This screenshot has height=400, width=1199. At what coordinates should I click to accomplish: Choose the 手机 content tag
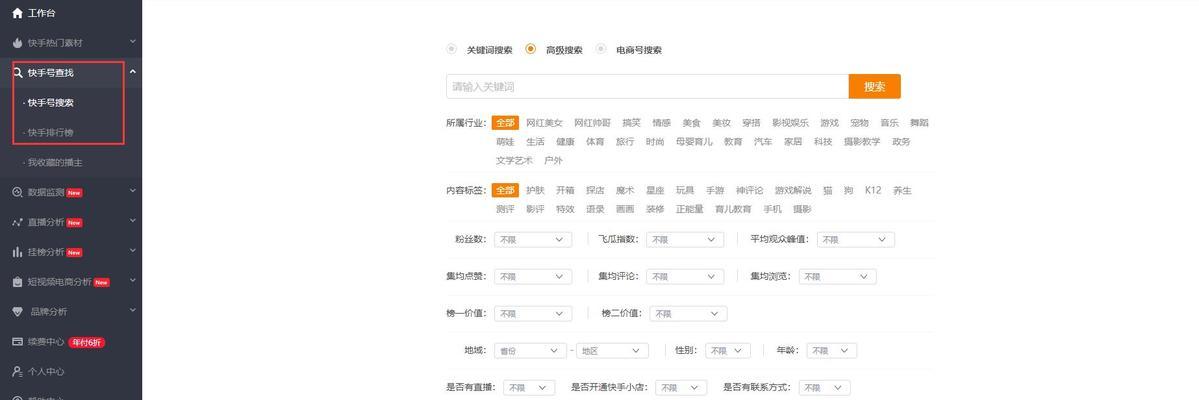(772, 209)
